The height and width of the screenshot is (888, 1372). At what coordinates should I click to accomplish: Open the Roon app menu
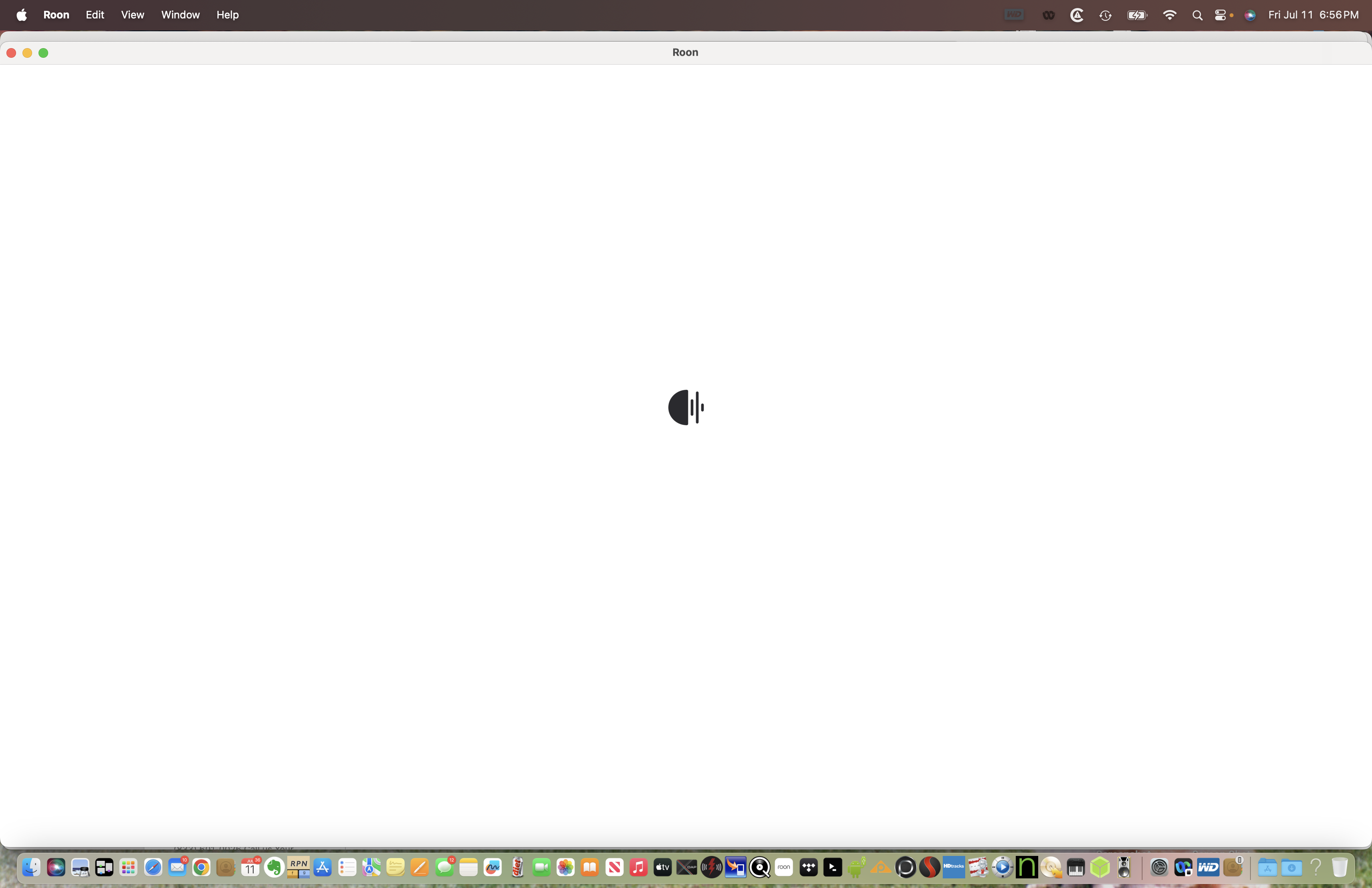(56, 15)
